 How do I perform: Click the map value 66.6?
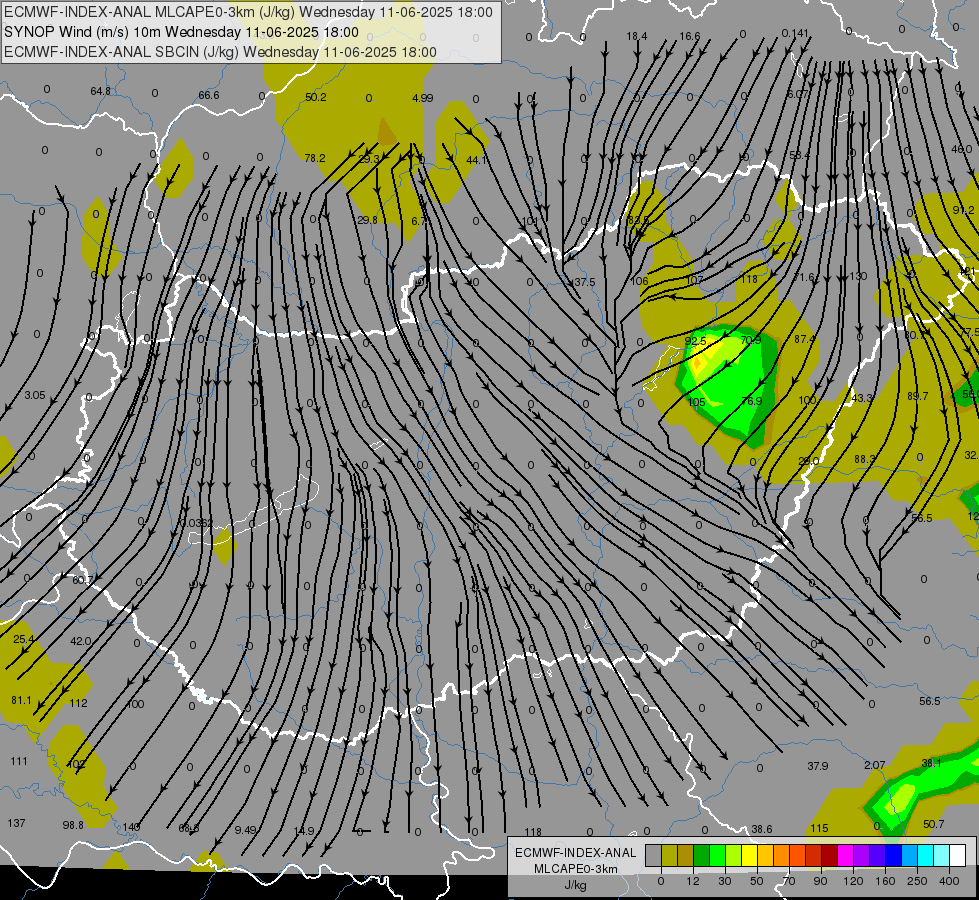(x=209, y=95)
